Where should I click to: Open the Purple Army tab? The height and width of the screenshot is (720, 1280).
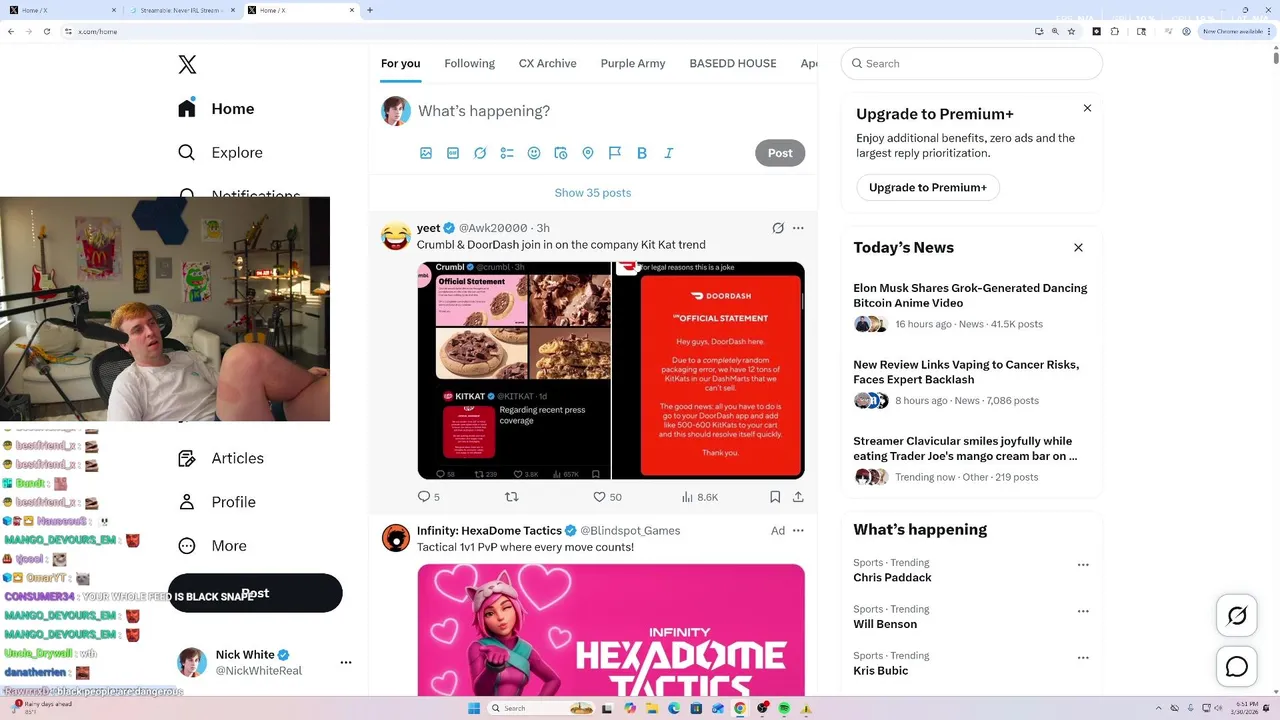click(x=633, y=63)
